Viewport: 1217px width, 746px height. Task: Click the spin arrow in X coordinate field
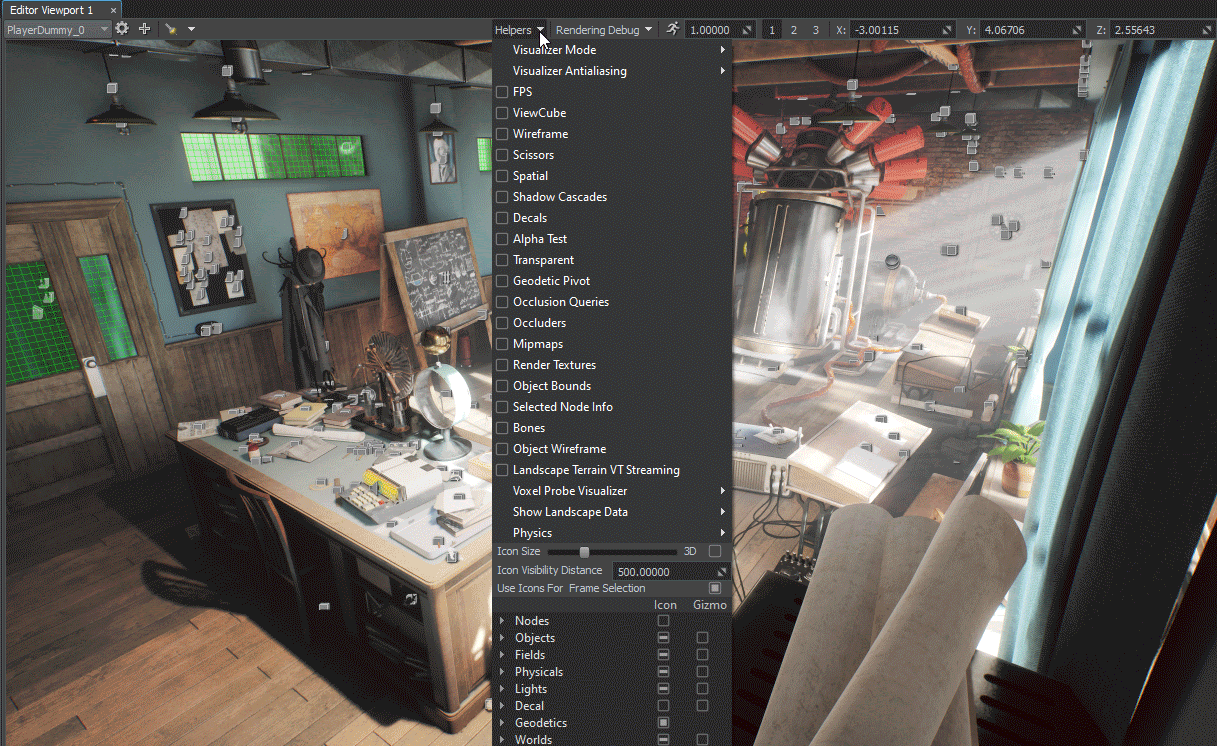(x=945, y=30)
